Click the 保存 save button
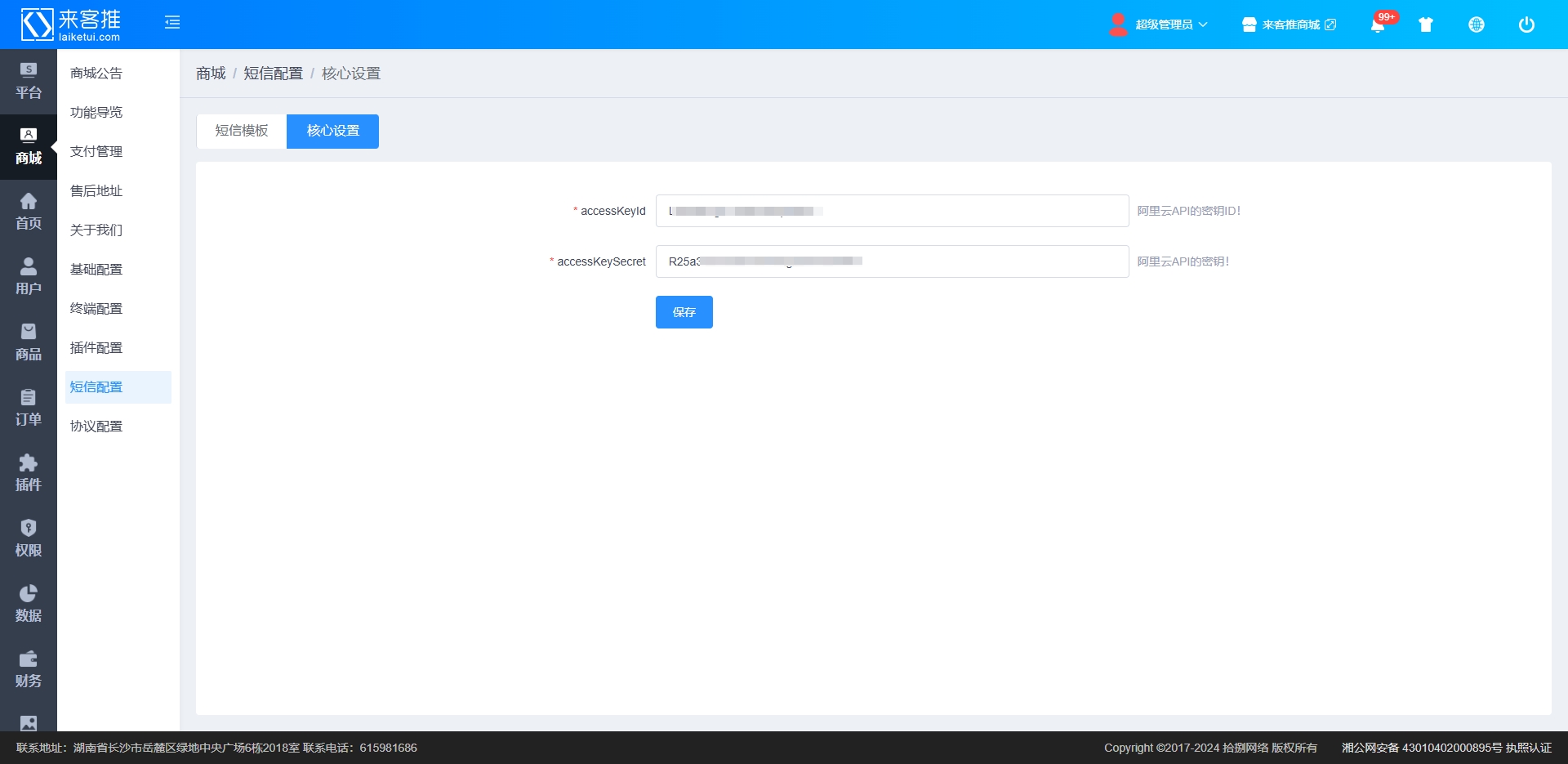The width and height of the screenshot is (1568, 764). tap(684, 312)
